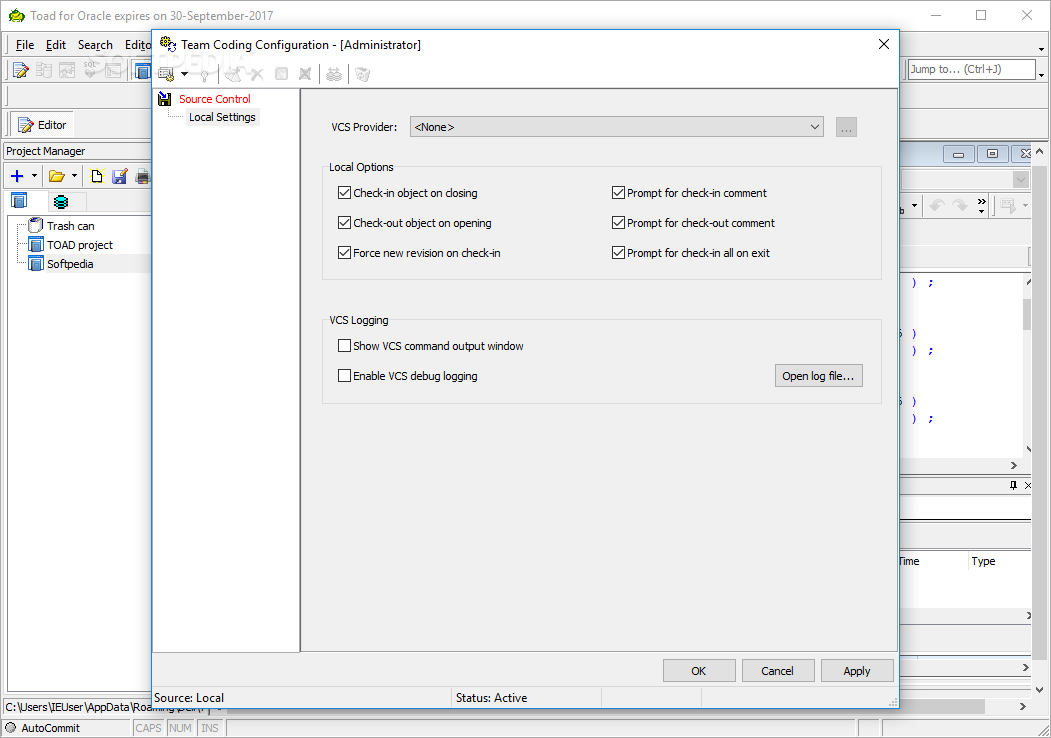Click the AutoCommit status indicator icon
Image resolution: width=1051 pixels, height=738 pixels.
click(11, 727)
